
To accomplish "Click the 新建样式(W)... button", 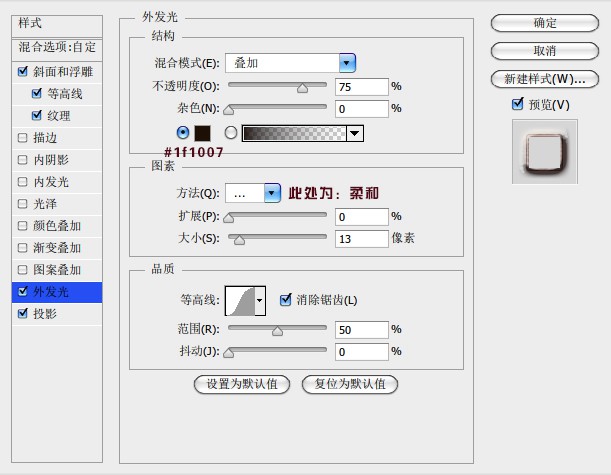I will coord(545,79).
